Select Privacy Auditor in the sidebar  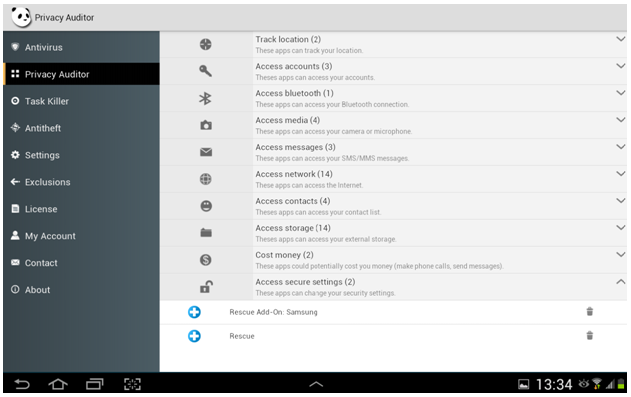pos(81,74)
